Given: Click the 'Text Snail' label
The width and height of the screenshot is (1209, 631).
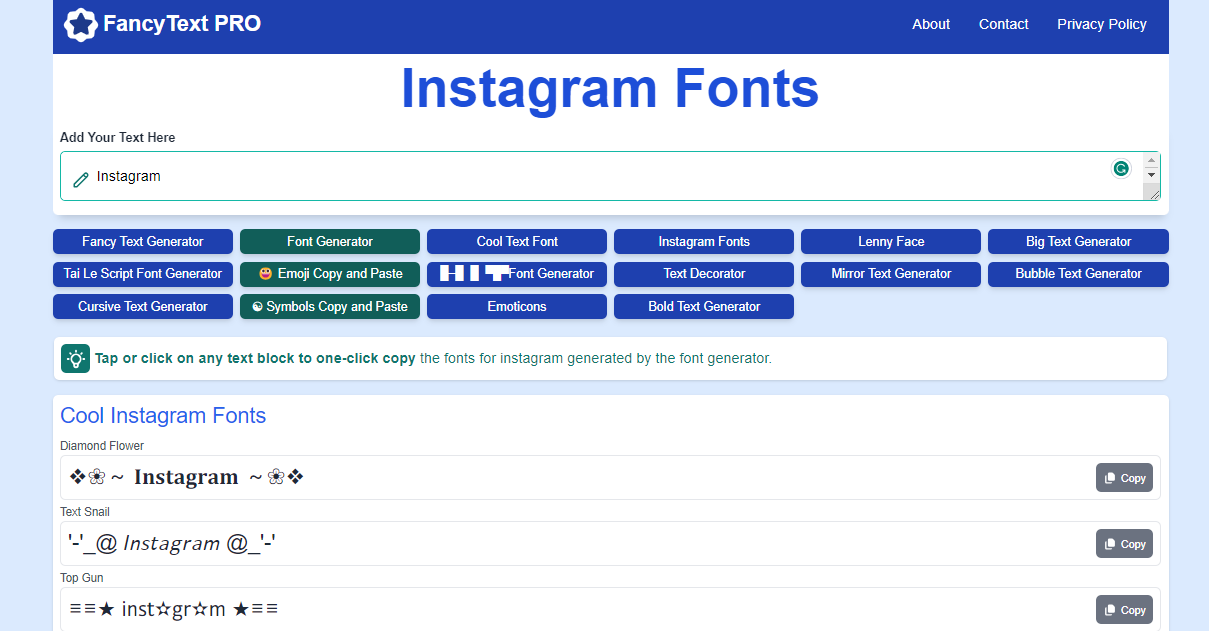Looking at the screenshot, I should [x=85, y=512].
